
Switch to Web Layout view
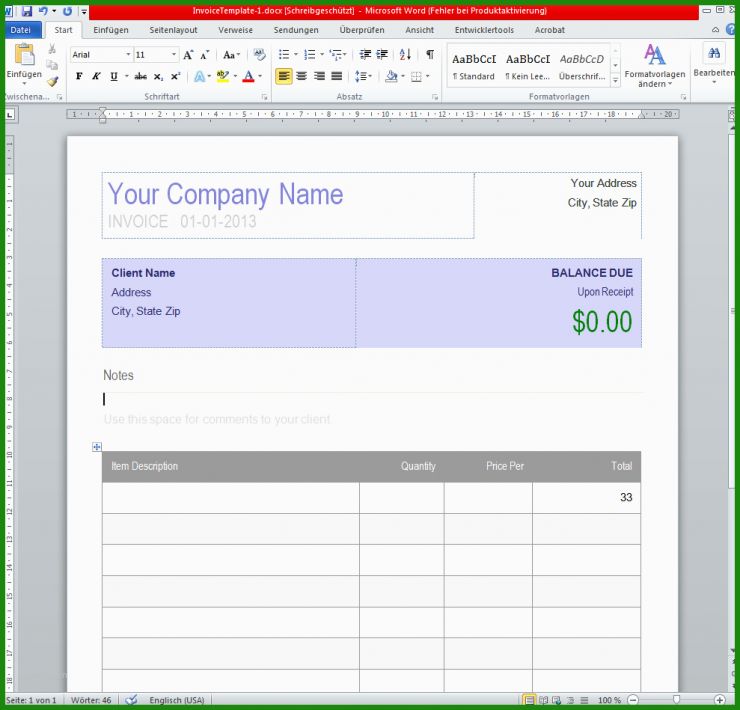click(x=556, y=700)
